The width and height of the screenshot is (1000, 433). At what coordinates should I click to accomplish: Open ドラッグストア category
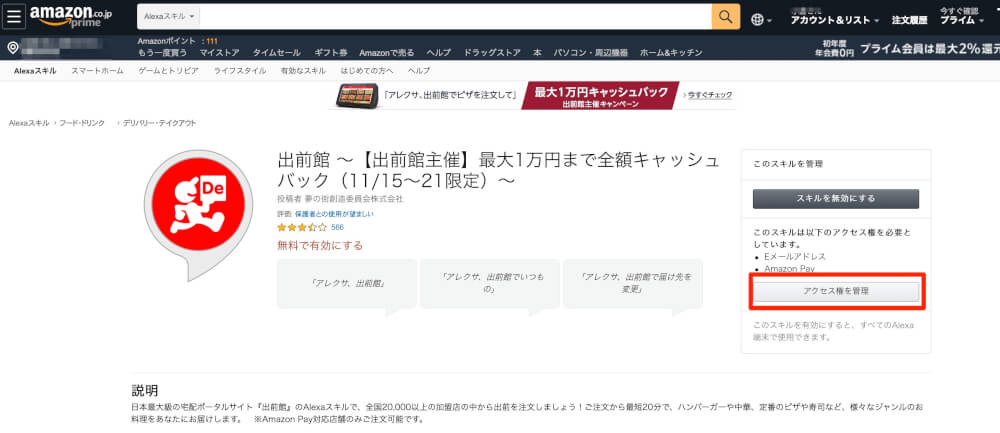click(x=492, y=52)
